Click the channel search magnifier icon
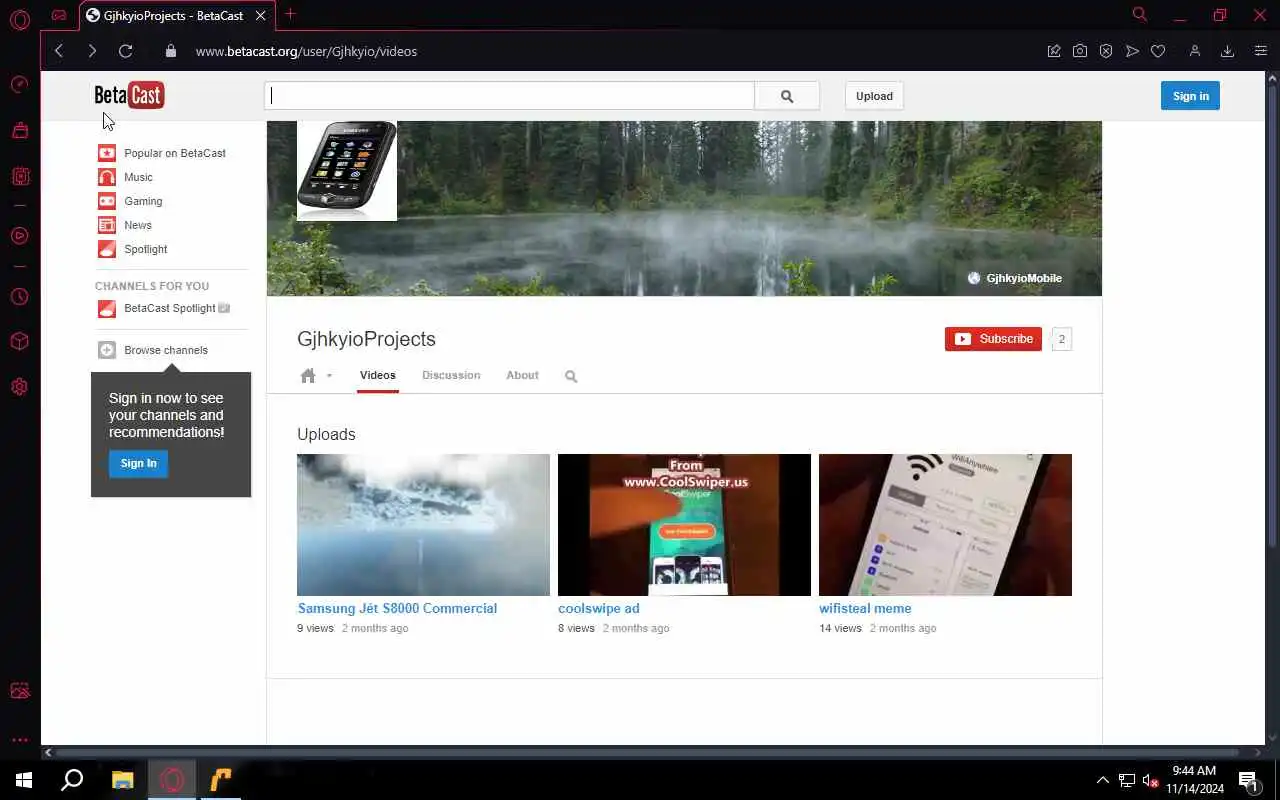The image size is (1280, 800). [571, 377]
